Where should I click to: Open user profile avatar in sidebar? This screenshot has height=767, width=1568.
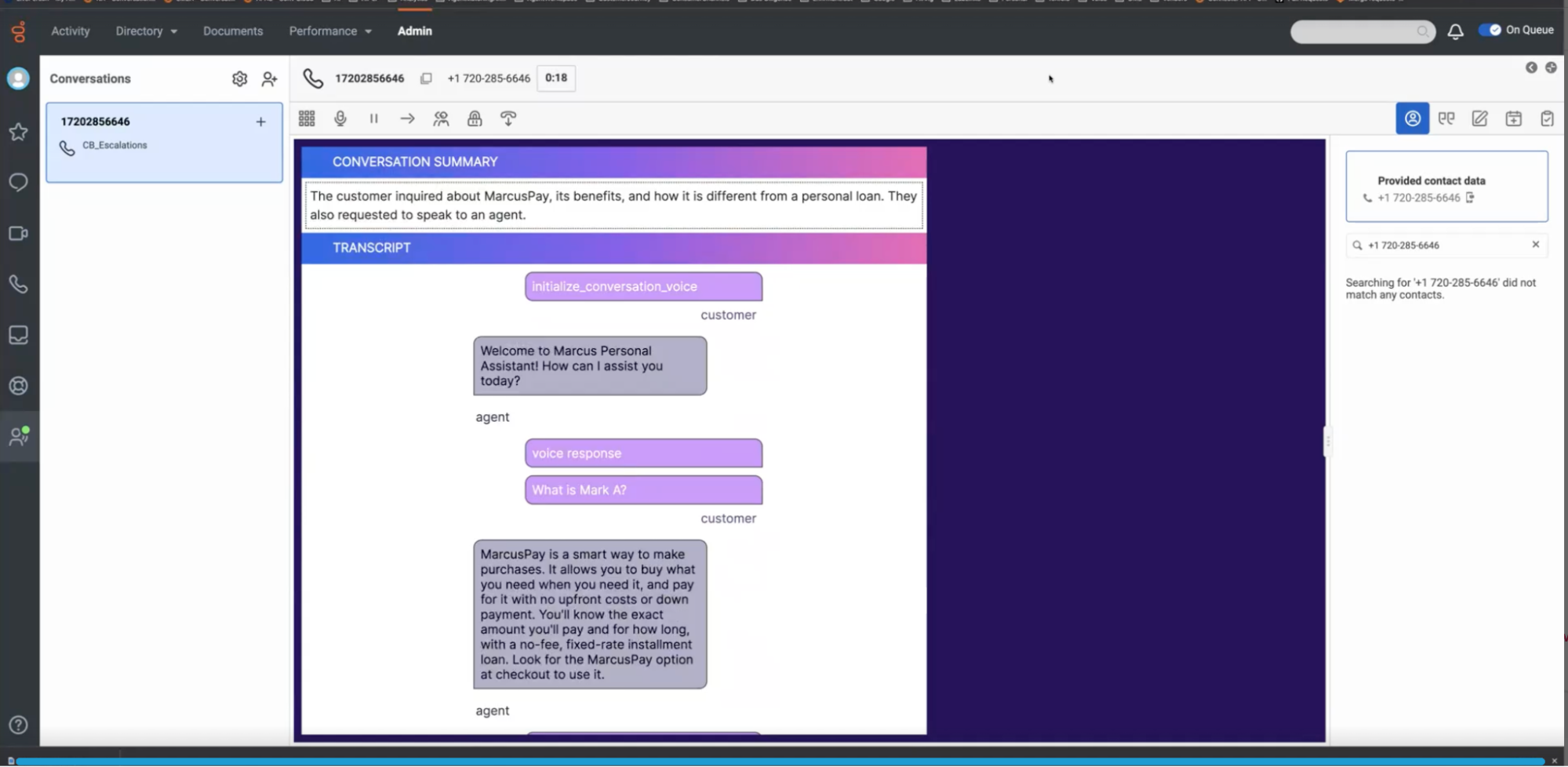tap(18, 78)
